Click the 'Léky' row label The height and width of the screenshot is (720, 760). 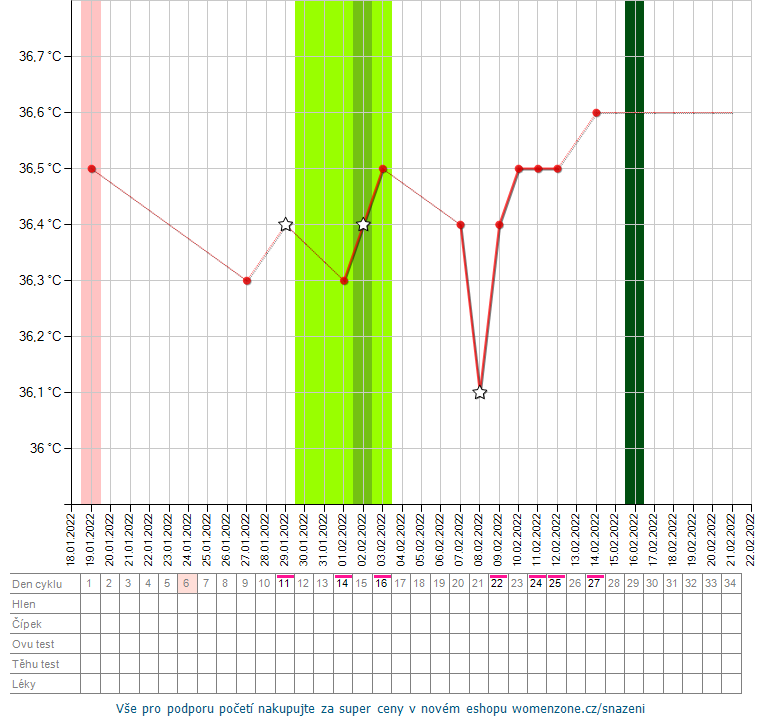tap(24, 684)
